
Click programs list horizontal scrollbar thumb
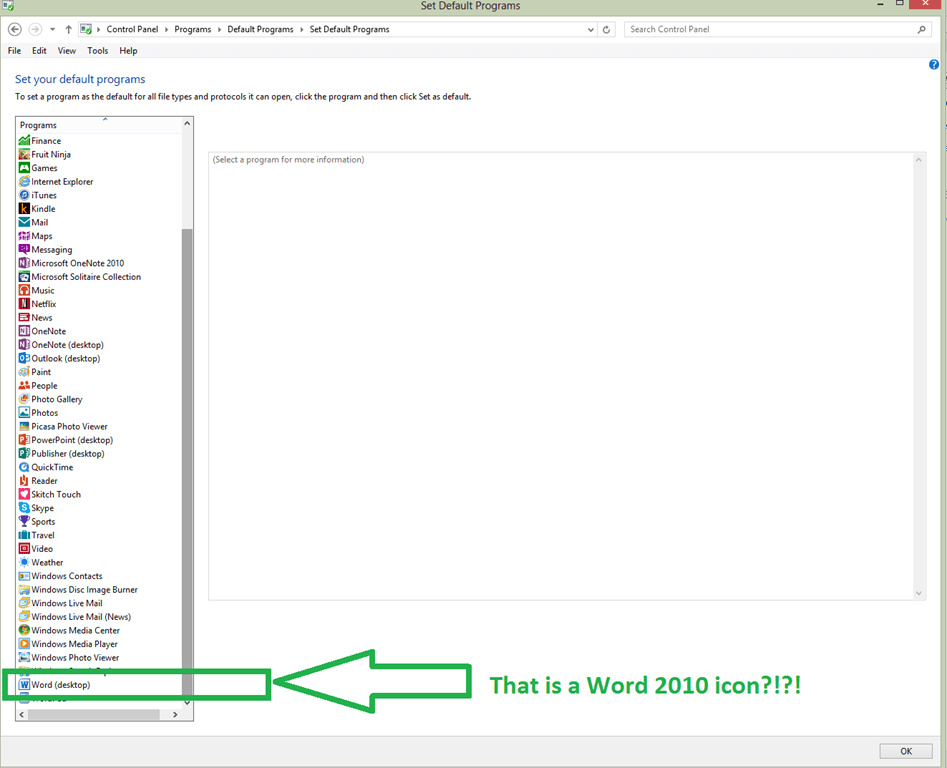point(93,715)
